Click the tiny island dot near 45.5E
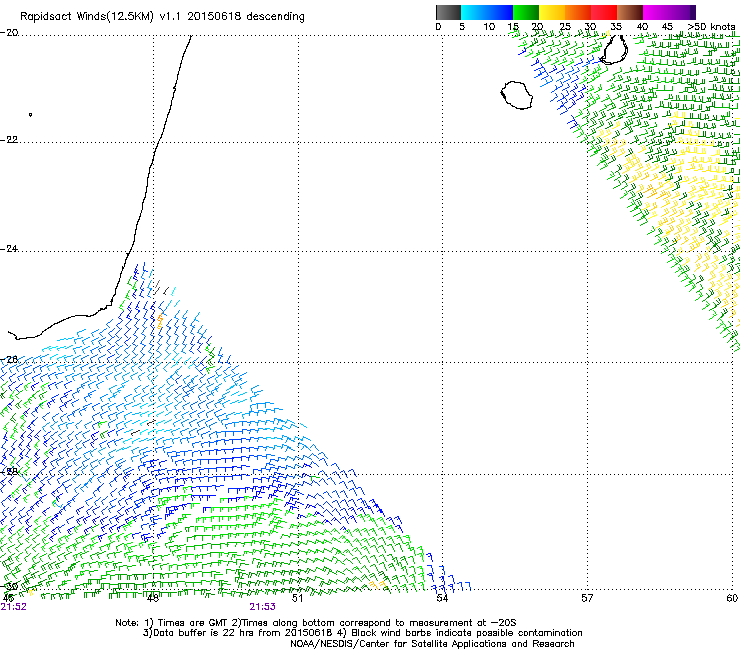 [x=31, y=114]
